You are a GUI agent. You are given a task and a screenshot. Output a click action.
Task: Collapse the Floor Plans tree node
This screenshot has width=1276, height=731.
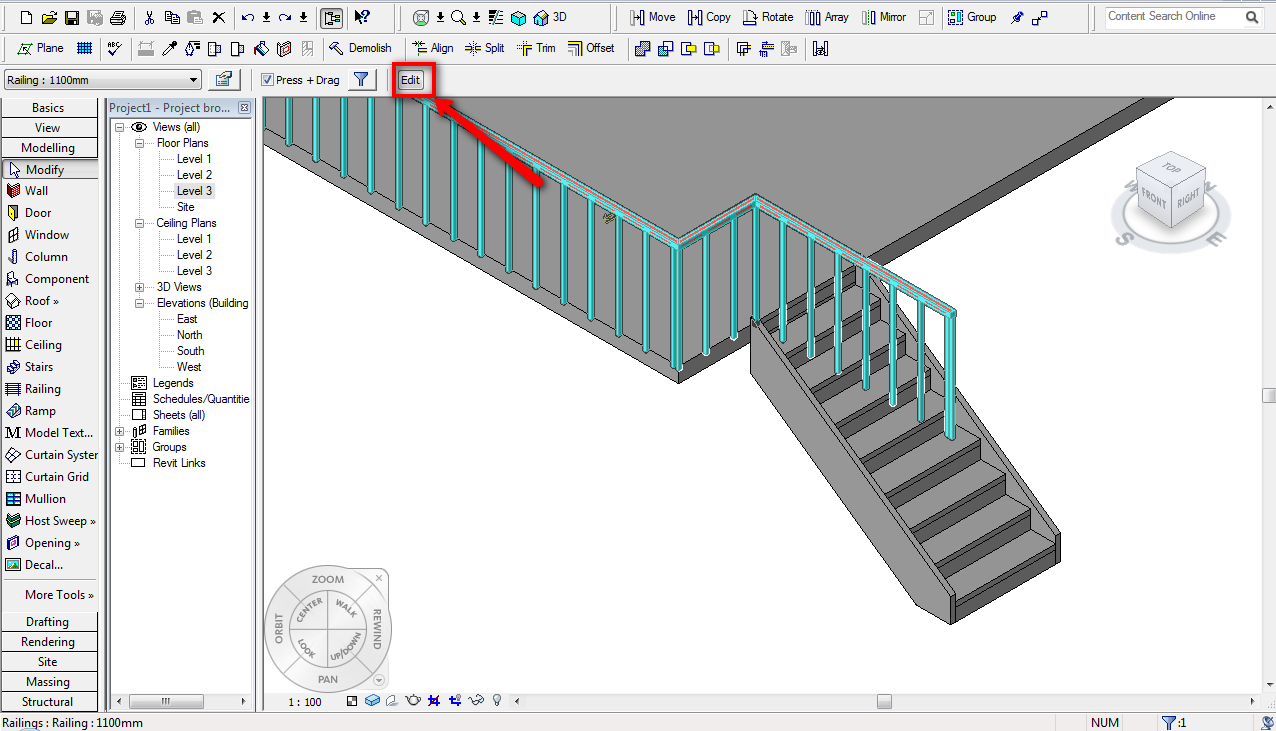[x=140, y=143]
